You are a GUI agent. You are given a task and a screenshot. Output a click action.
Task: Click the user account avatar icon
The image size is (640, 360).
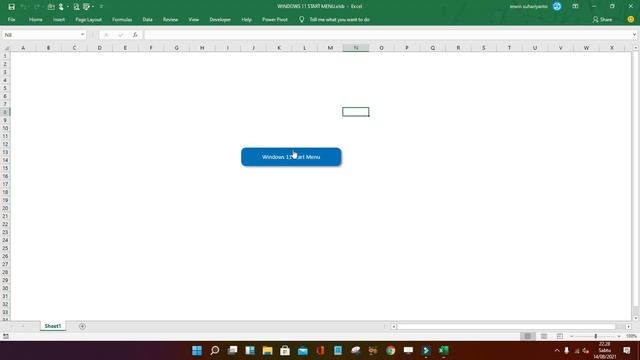(x=557, y=6)
